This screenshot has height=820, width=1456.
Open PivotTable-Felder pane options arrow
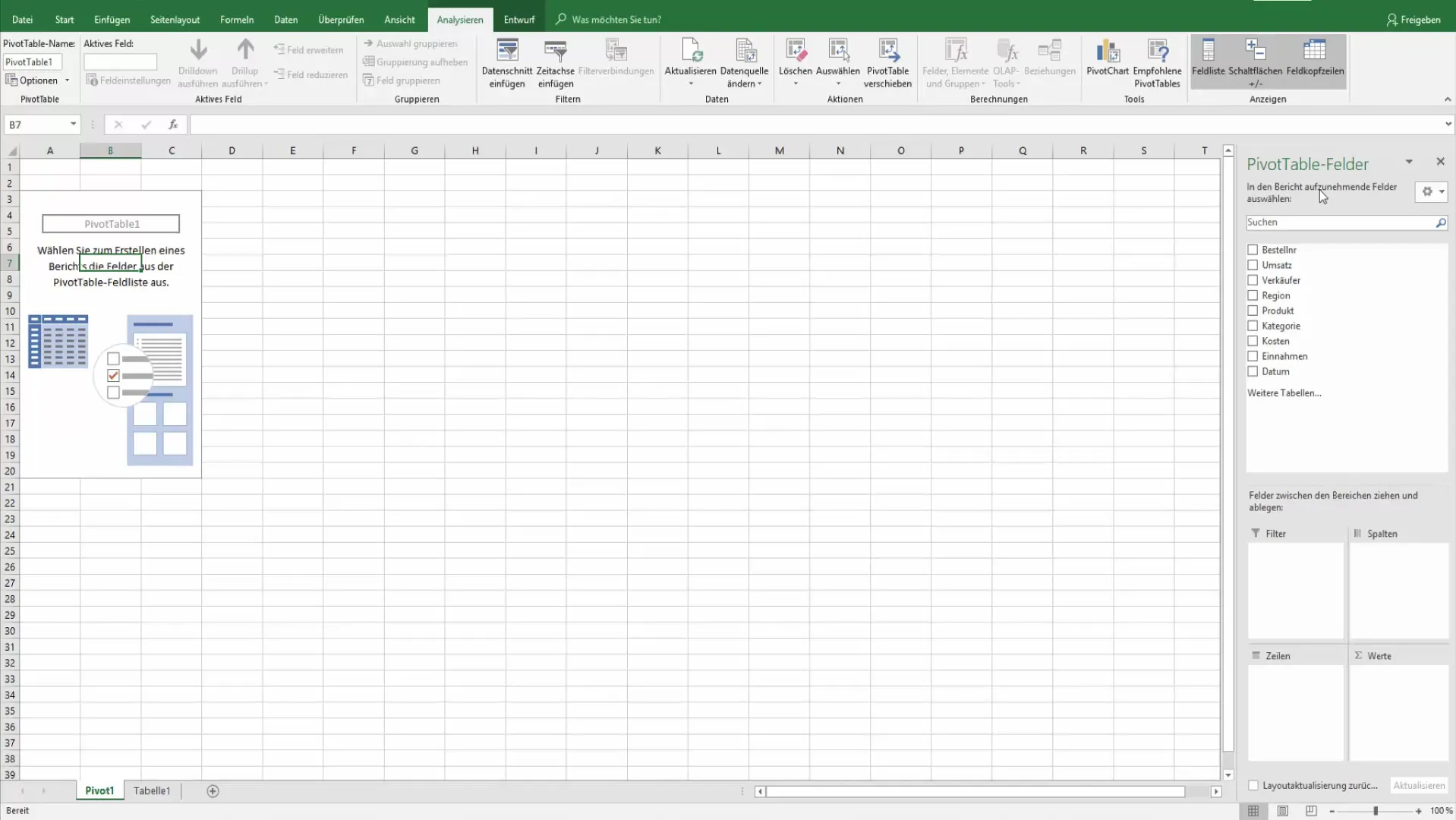(x=1408, y=162)
